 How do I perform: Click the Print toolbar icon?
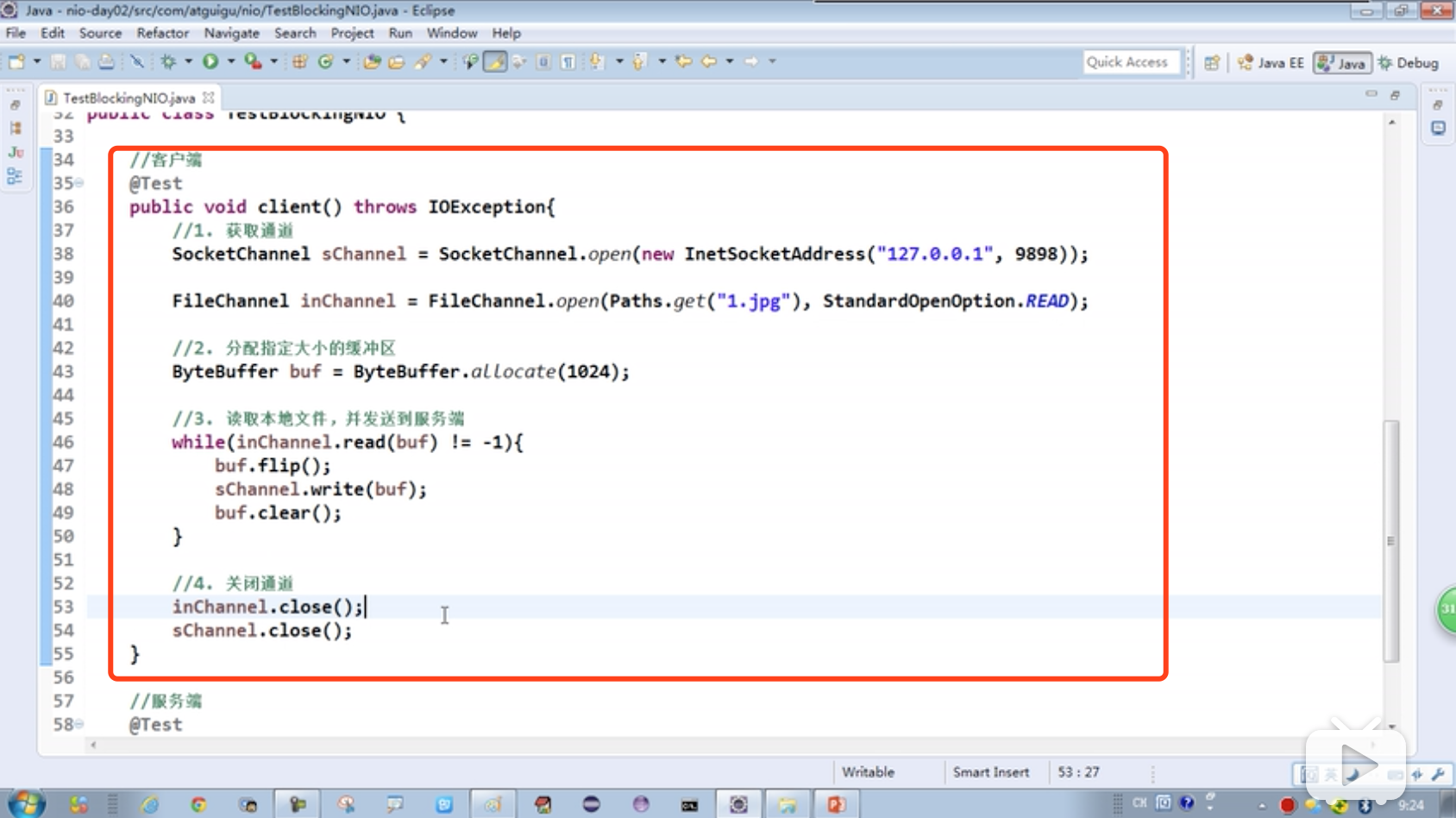[x=106, y=61]
